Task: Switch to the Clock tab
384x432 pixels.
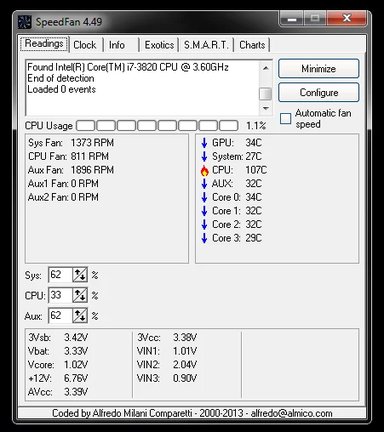Action: coord(85,45)
